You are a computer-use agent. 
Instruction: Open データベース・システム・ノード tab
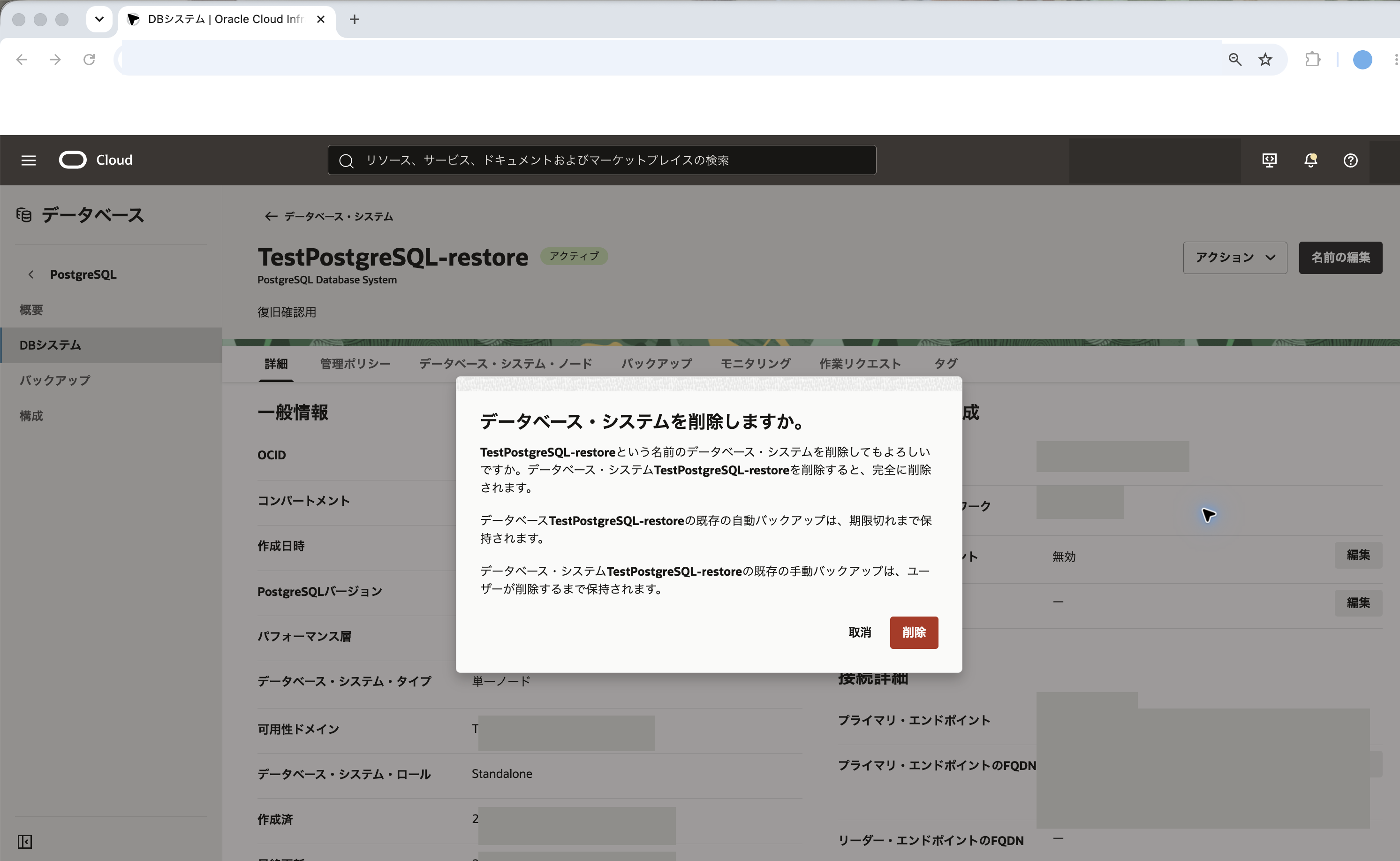tap(506, 364)
